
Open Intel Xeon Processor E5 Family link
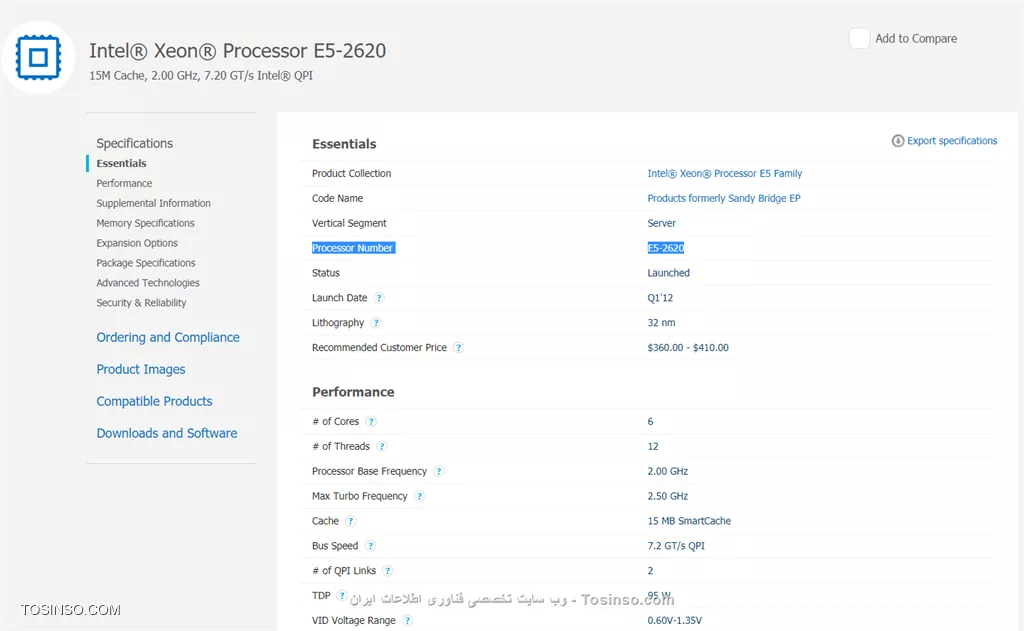[724, 173]
